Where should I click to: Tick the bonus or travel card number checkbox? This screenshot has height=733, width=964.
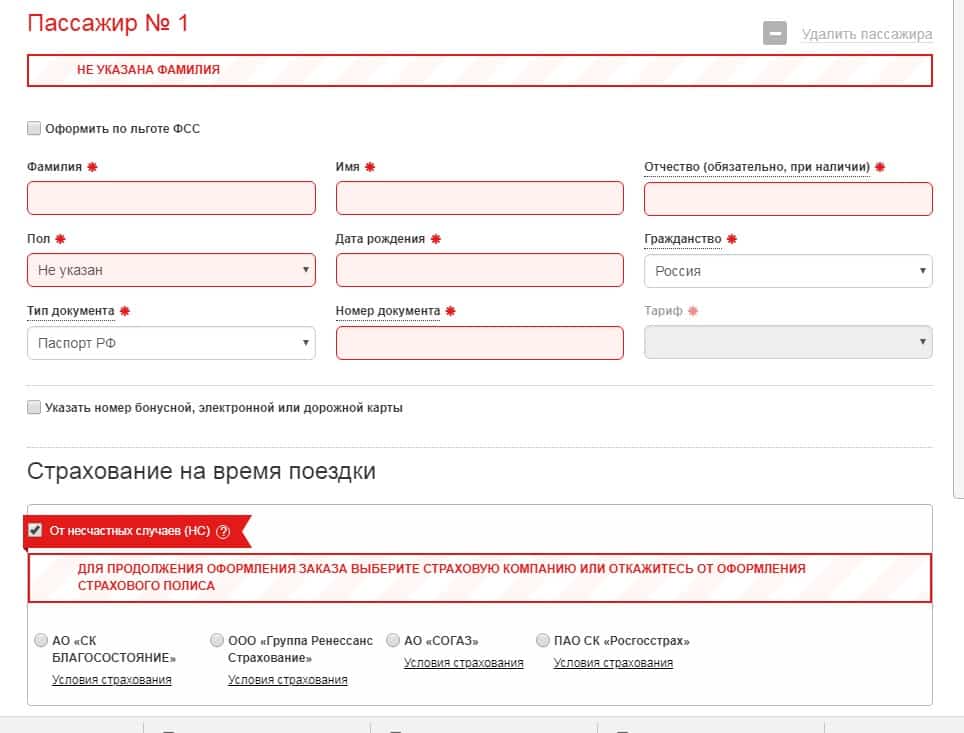(x=34, y=407)
